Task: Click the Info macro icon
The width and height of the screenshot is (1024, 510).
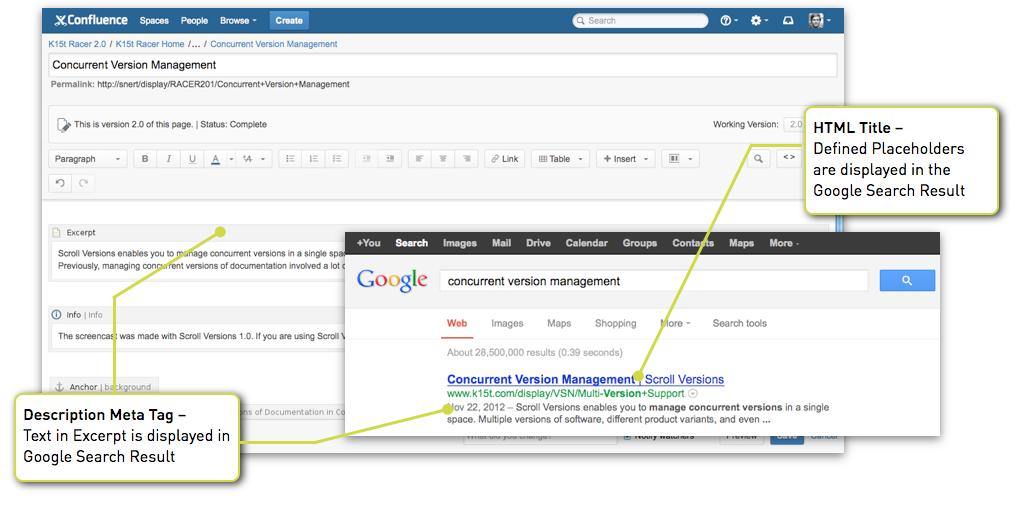Action: [x=57, y=315]
